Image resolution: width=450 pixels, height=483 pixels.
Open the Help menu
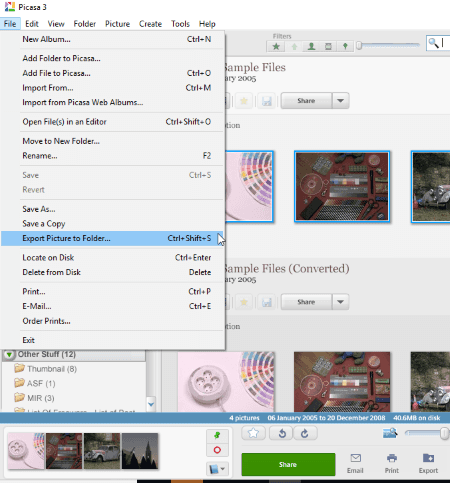[207, 24]
